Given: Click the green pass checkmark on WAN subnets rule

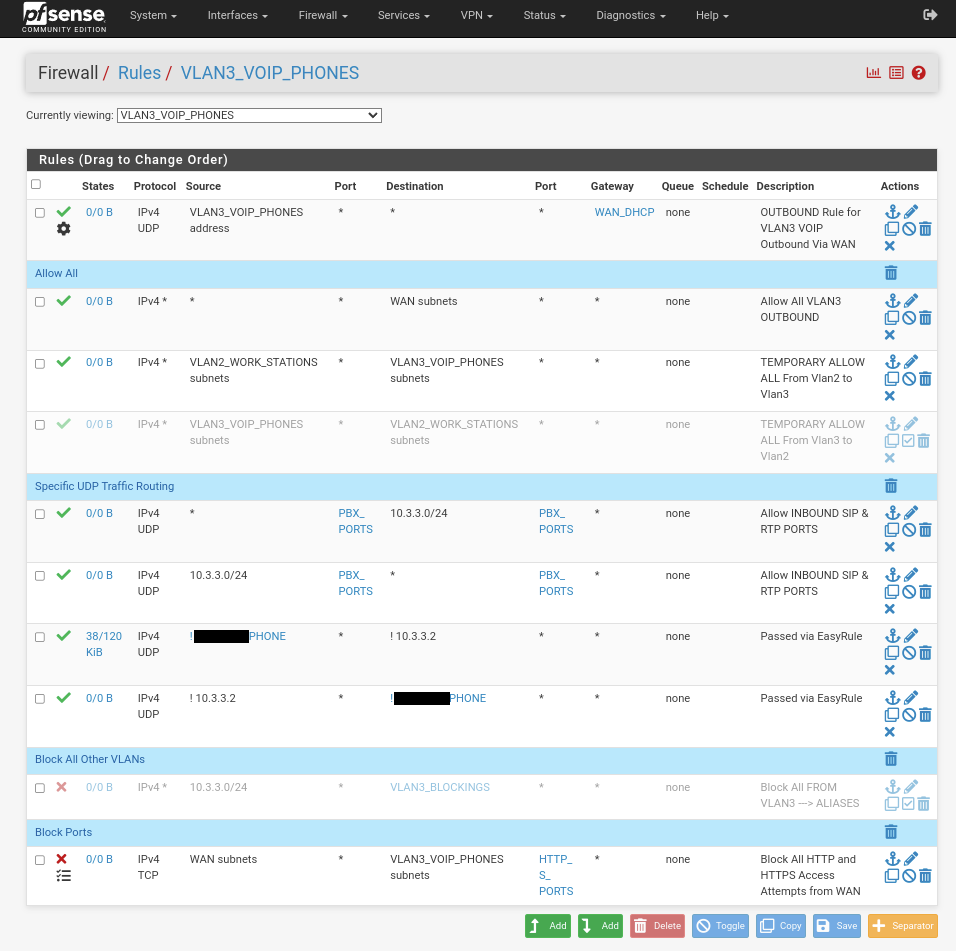Looking at the screenshot, I should 63,301.
